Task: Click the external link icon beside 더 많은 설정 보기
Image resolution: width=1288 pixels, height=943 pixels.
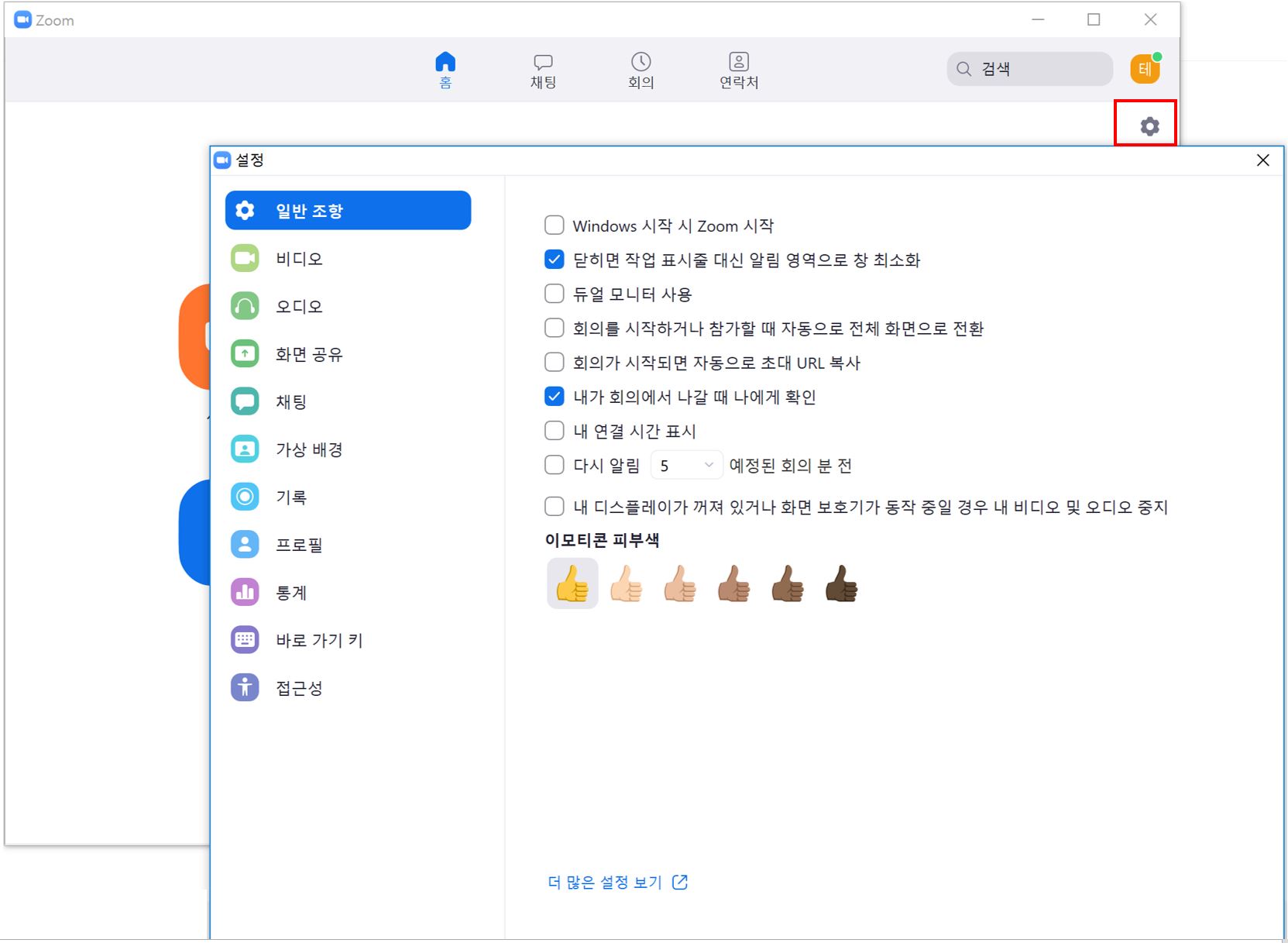Action: click(x=680, y=882)
